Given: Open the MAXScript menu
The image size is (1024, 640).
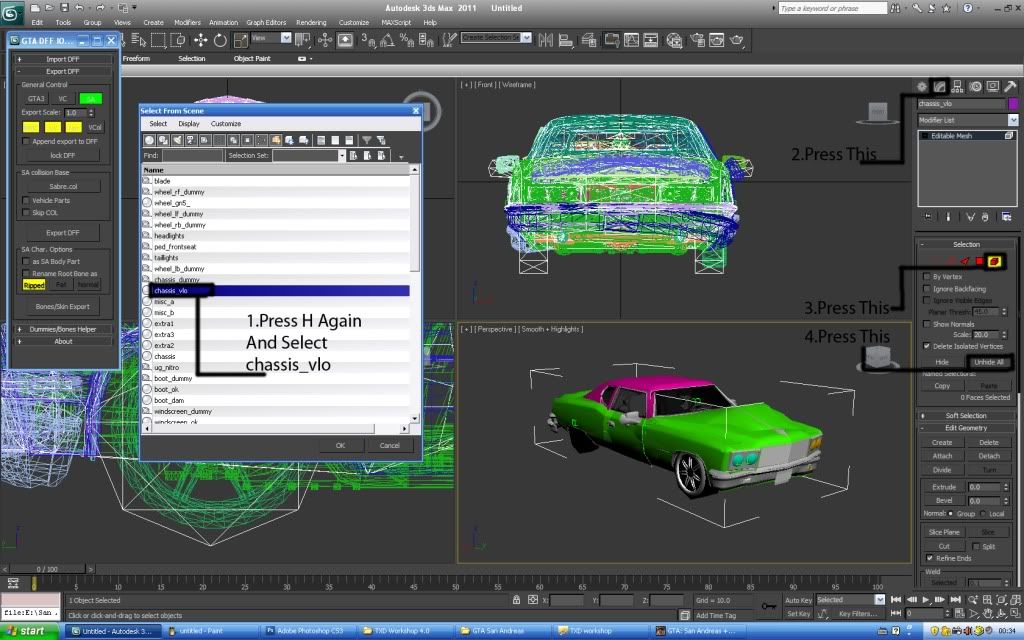Looking at the screenshot, I should pyautogui.click(x=396, y=22).
